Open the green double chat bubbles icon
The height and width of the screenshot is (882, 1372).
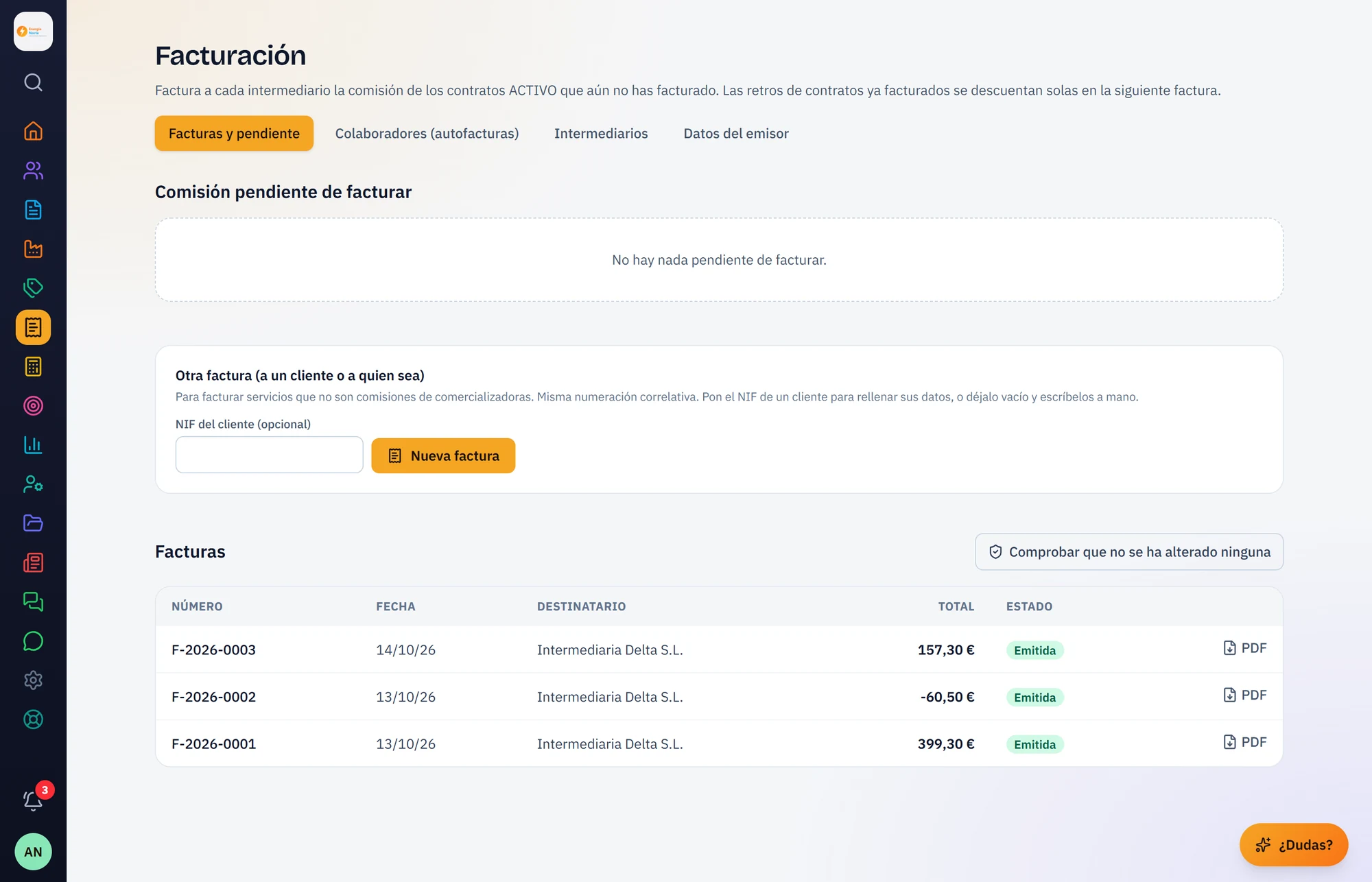point(33,602)
